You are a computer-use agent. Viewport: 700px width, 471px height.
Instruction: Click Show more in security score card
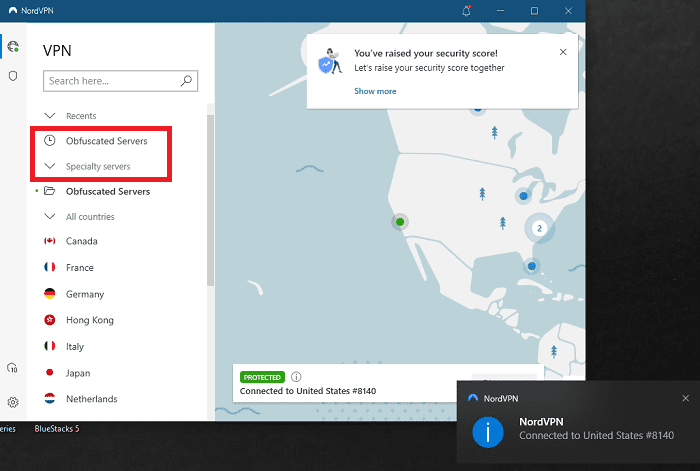[375, 91]
